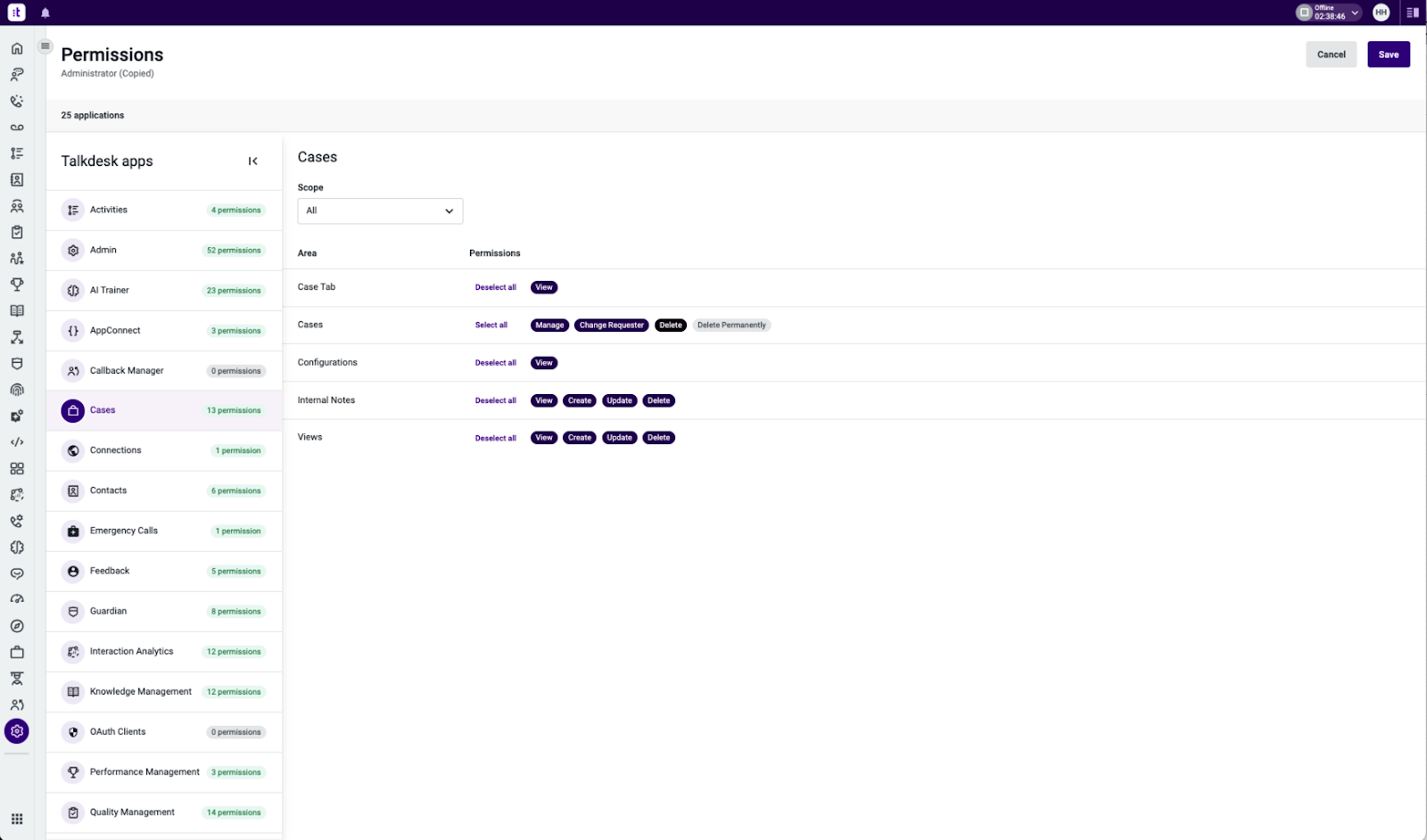Click Select all for Cases row
Viewport: 1427px width, 840px height.
[x=491, y=325]
